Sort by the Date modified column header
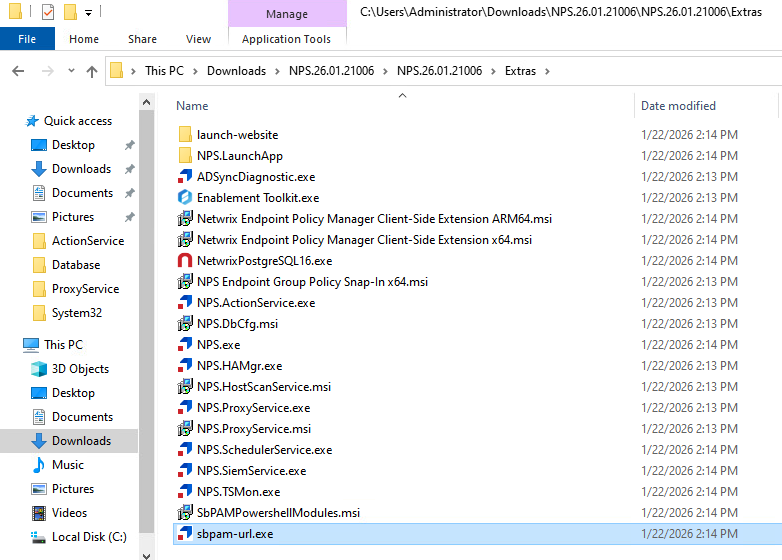This screenshot has width=782, height=560. point(678,106)
